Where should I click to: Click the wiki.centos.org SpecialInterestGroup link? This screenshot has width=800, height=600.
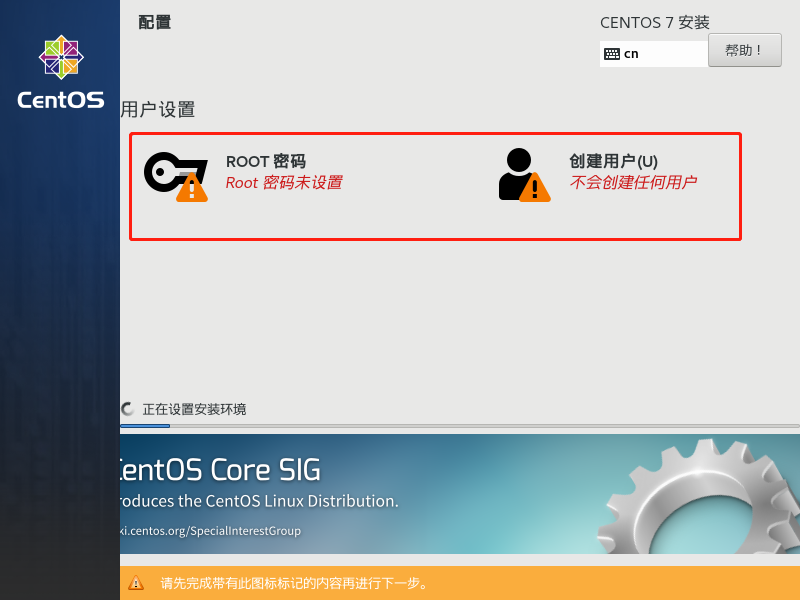tap(210, 531)
